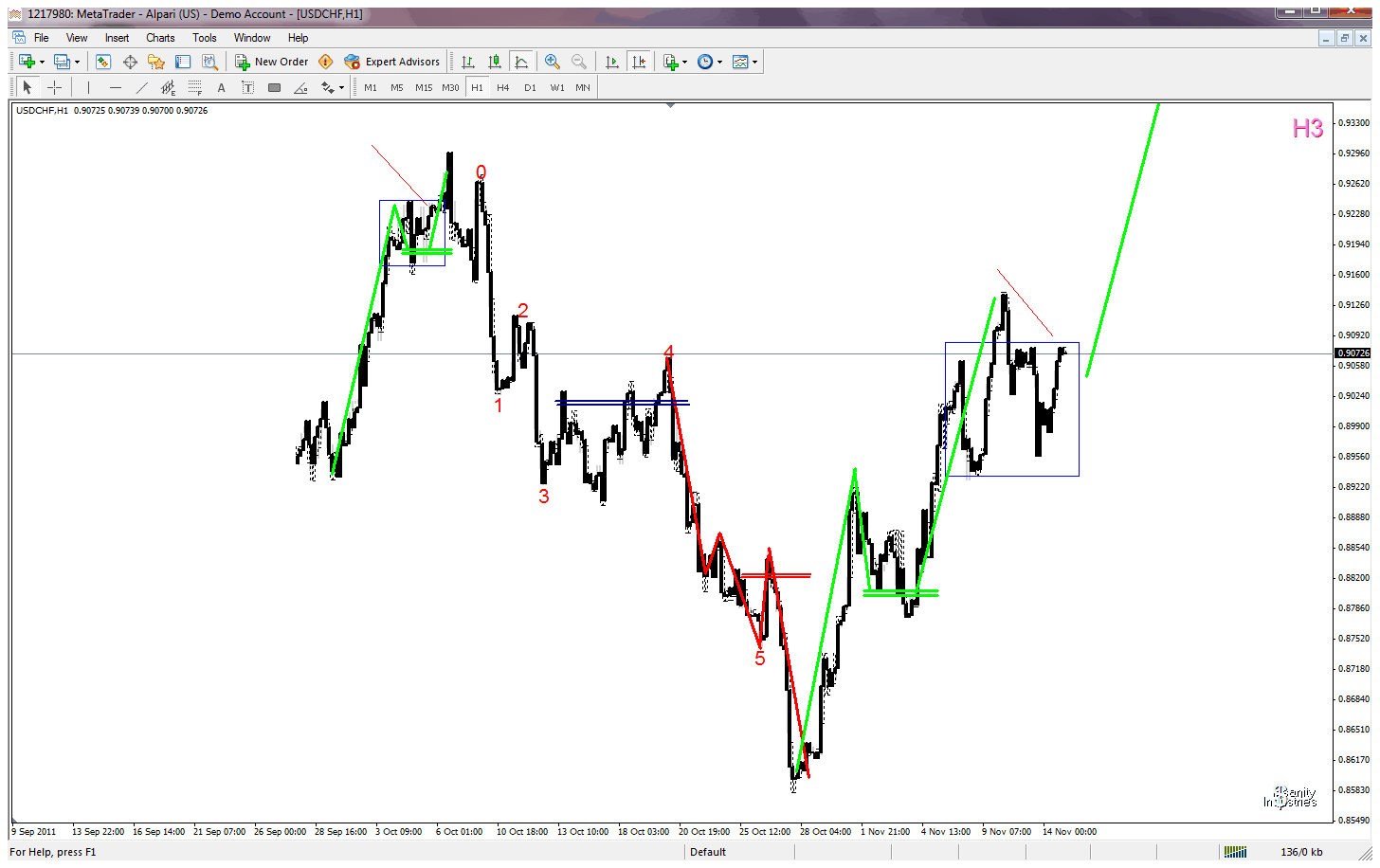Select the Trend by Angle tool

[x=300, y=87]
